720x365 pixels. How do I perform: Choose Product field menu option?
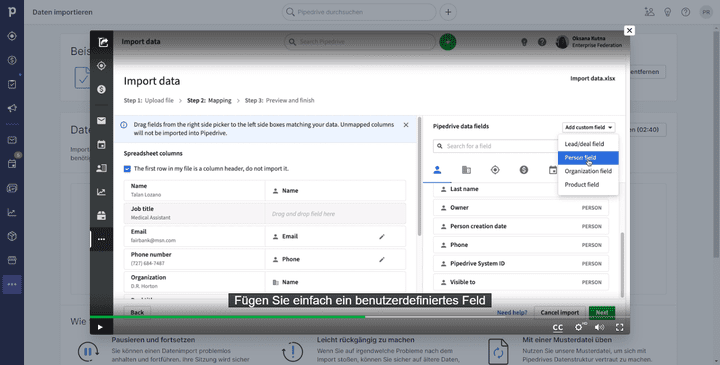pyautogui.click(x=588, y=185)
